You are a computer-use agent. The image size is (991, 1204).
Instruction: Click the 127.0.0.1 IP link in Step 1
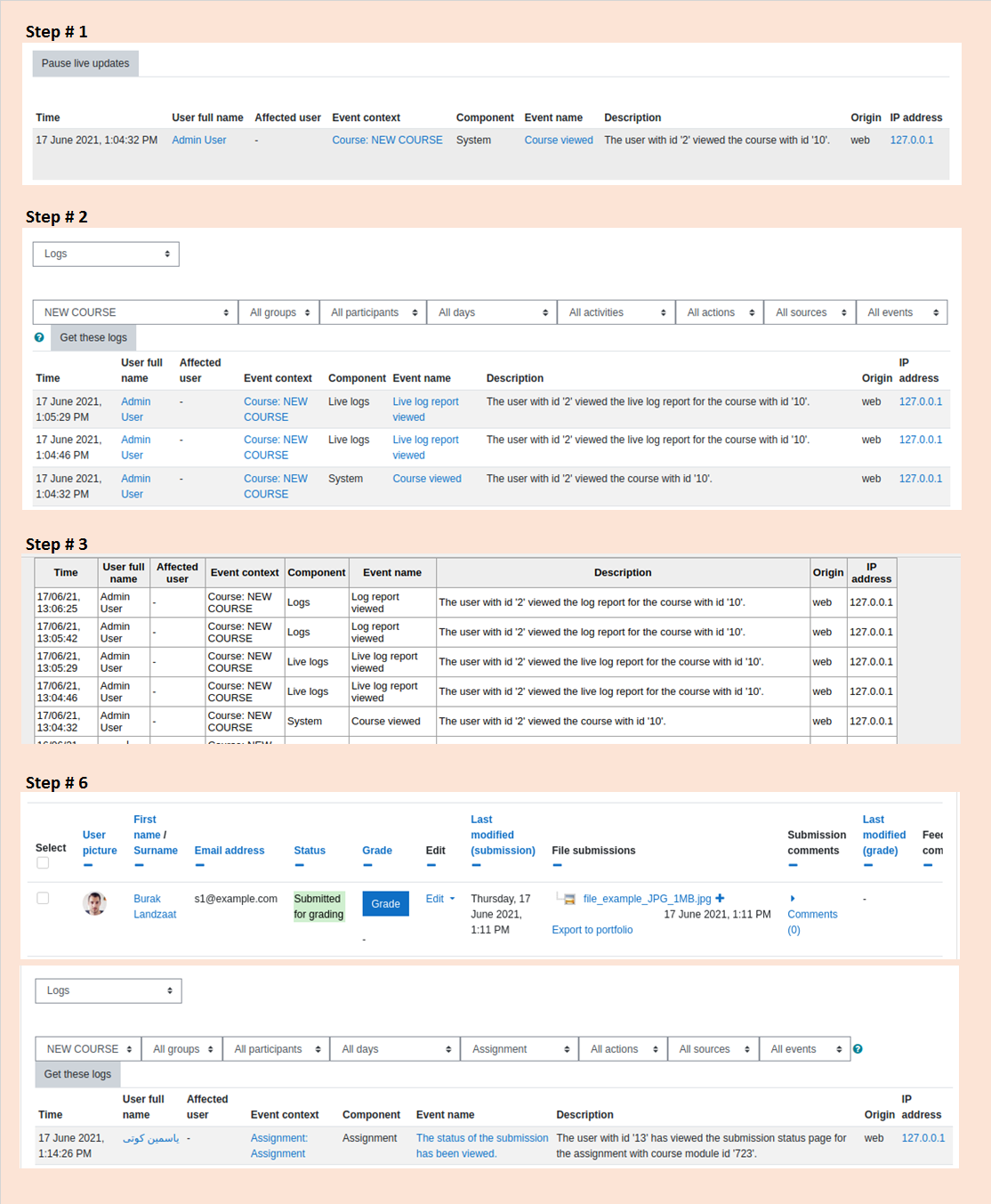[x=912, y=140]
